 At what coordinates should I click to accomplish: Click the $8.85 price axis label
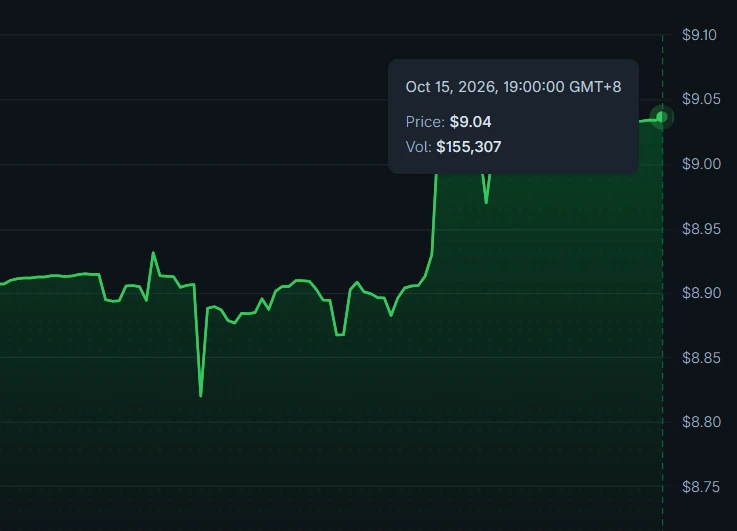pyautogui.click(x=701, y=358)
